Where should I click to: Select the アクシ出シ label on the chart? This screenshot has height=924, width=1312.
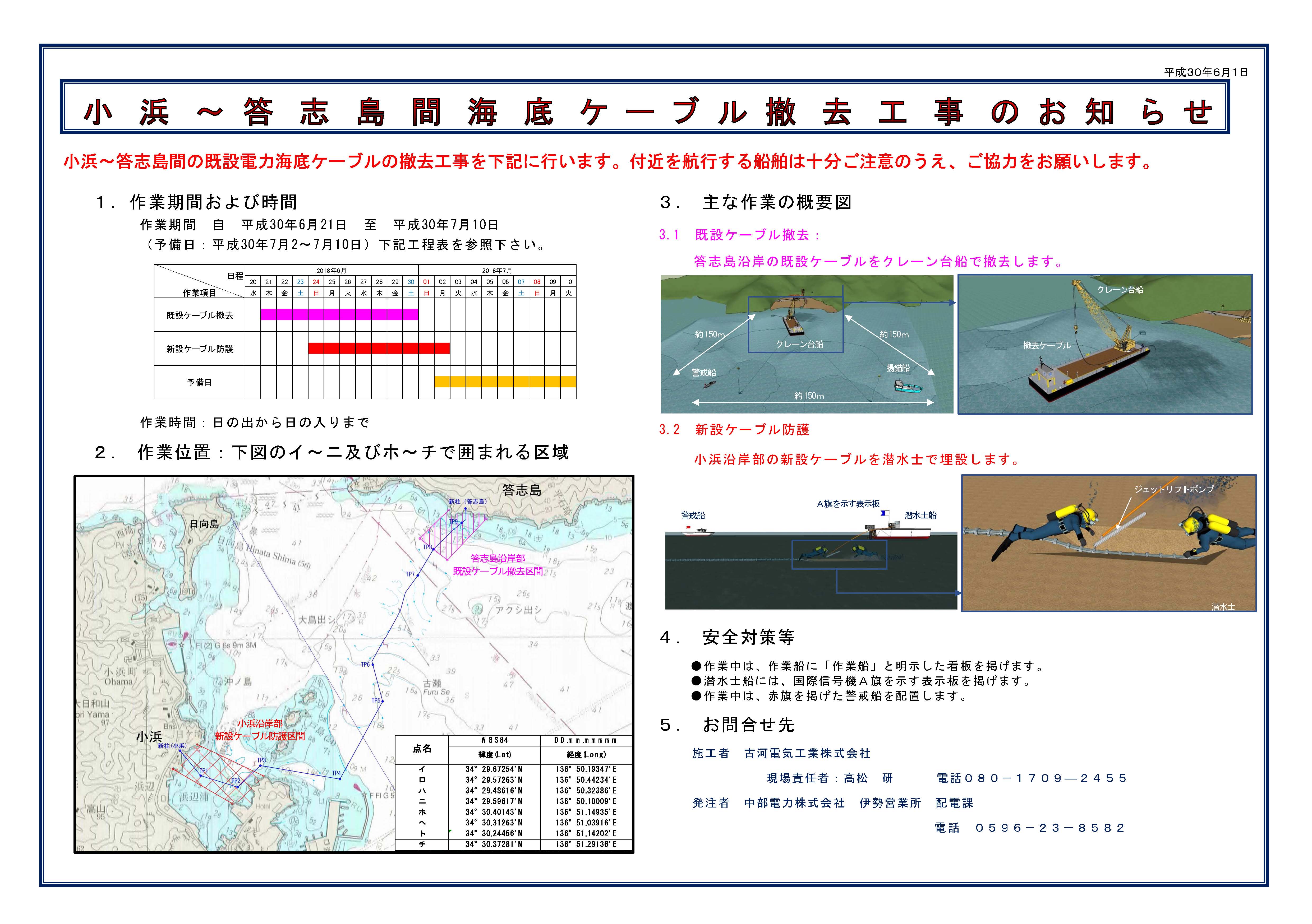point(519,610)
